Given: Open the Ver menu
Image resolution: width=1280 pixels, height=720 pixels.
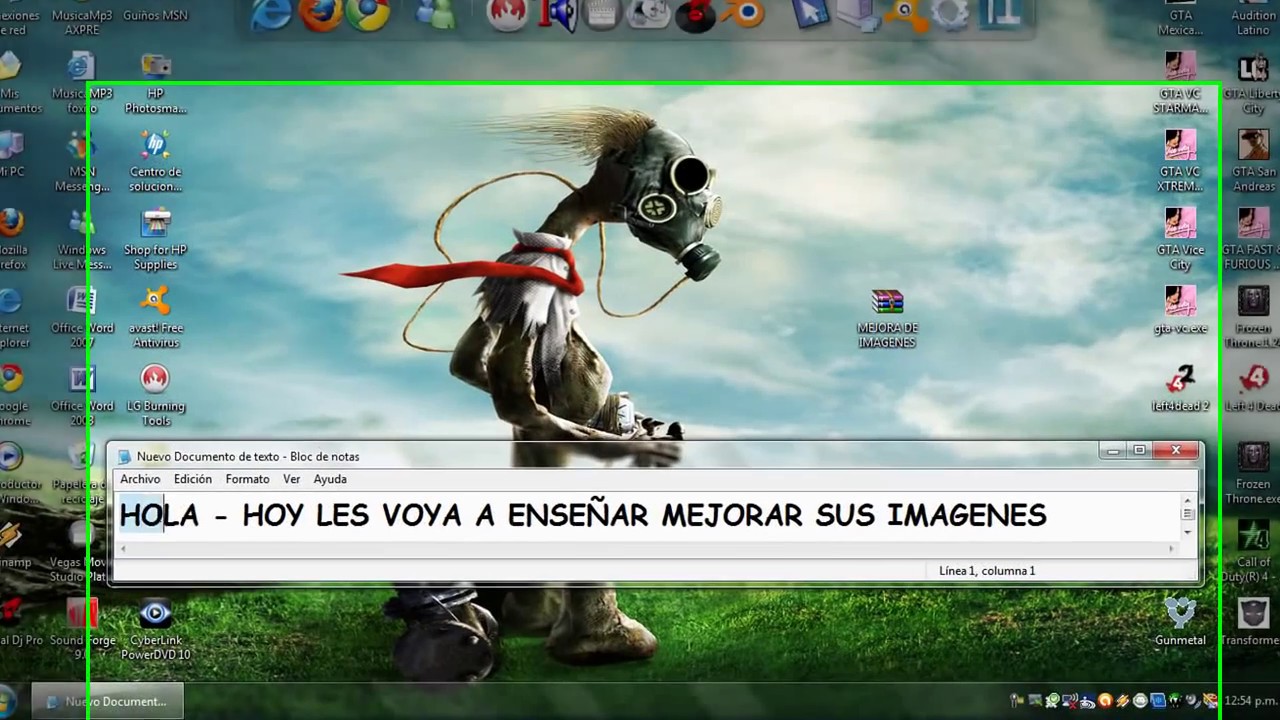Looking at the screenshot, I should pyautogui.click(x=292, y=480).
